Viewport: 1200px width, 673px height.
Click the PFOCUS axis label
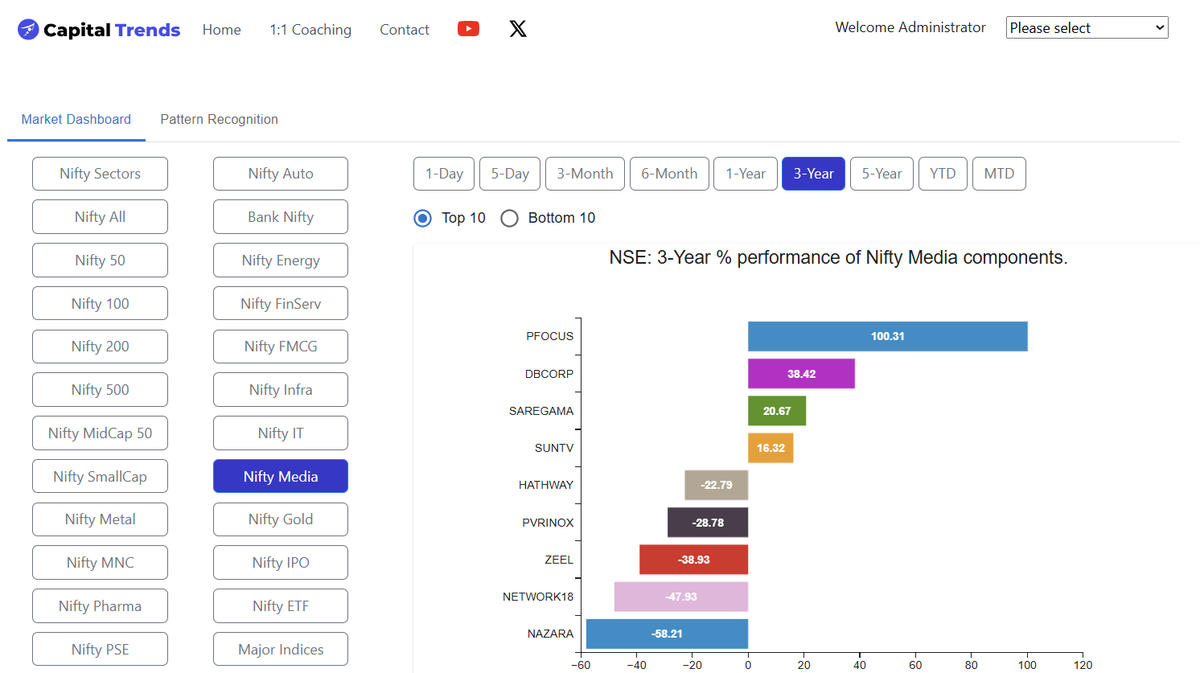tap(550, 336)
